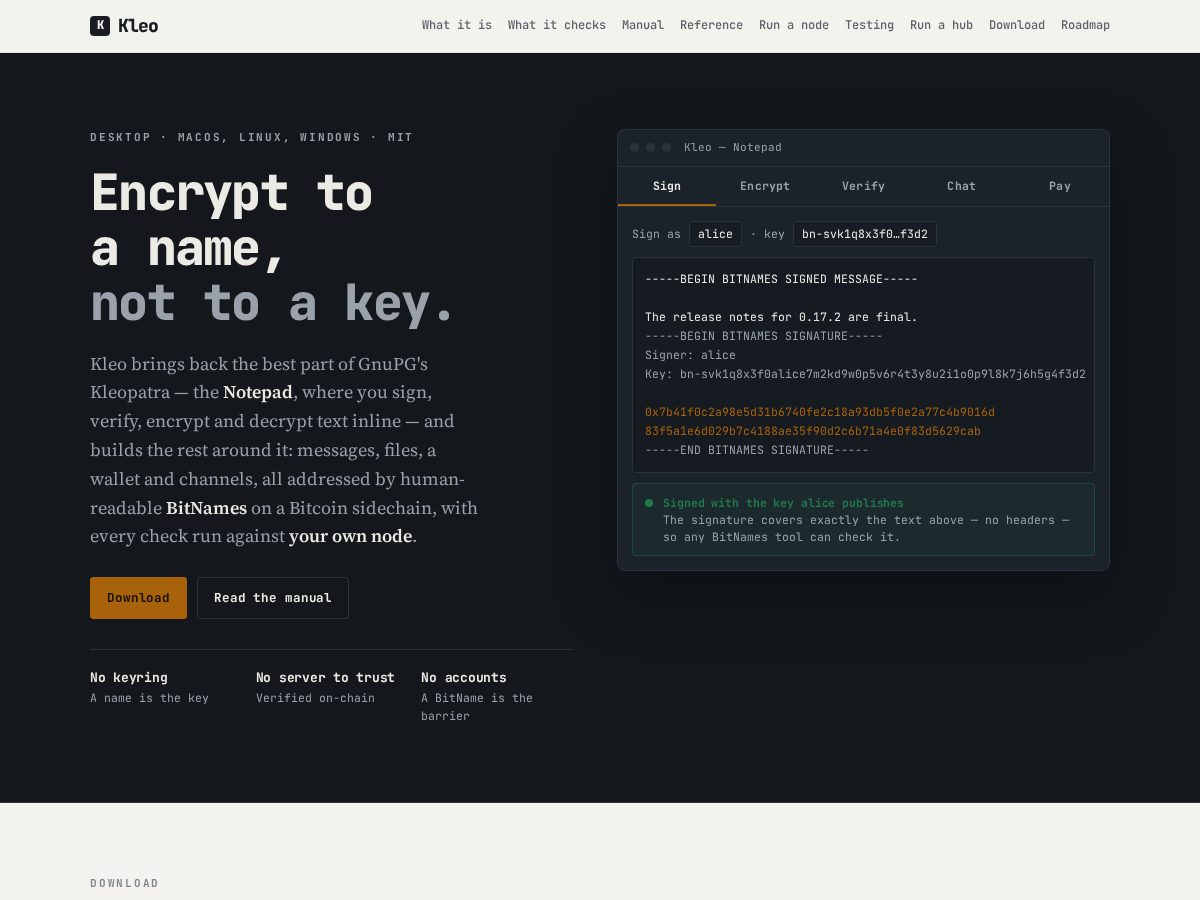Click the '-----END BITNAMES SIGNATURE-----' line

coord(757,450)
